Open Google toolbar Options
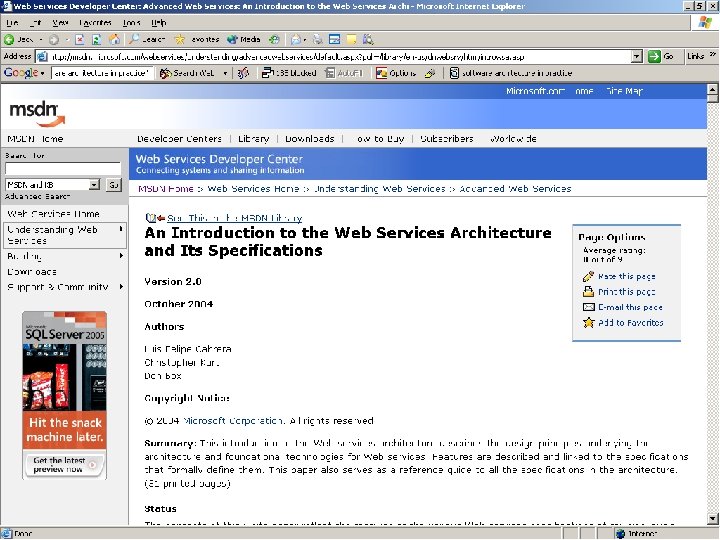The height and width of the screenshot is (540, 720). [396, 73]
